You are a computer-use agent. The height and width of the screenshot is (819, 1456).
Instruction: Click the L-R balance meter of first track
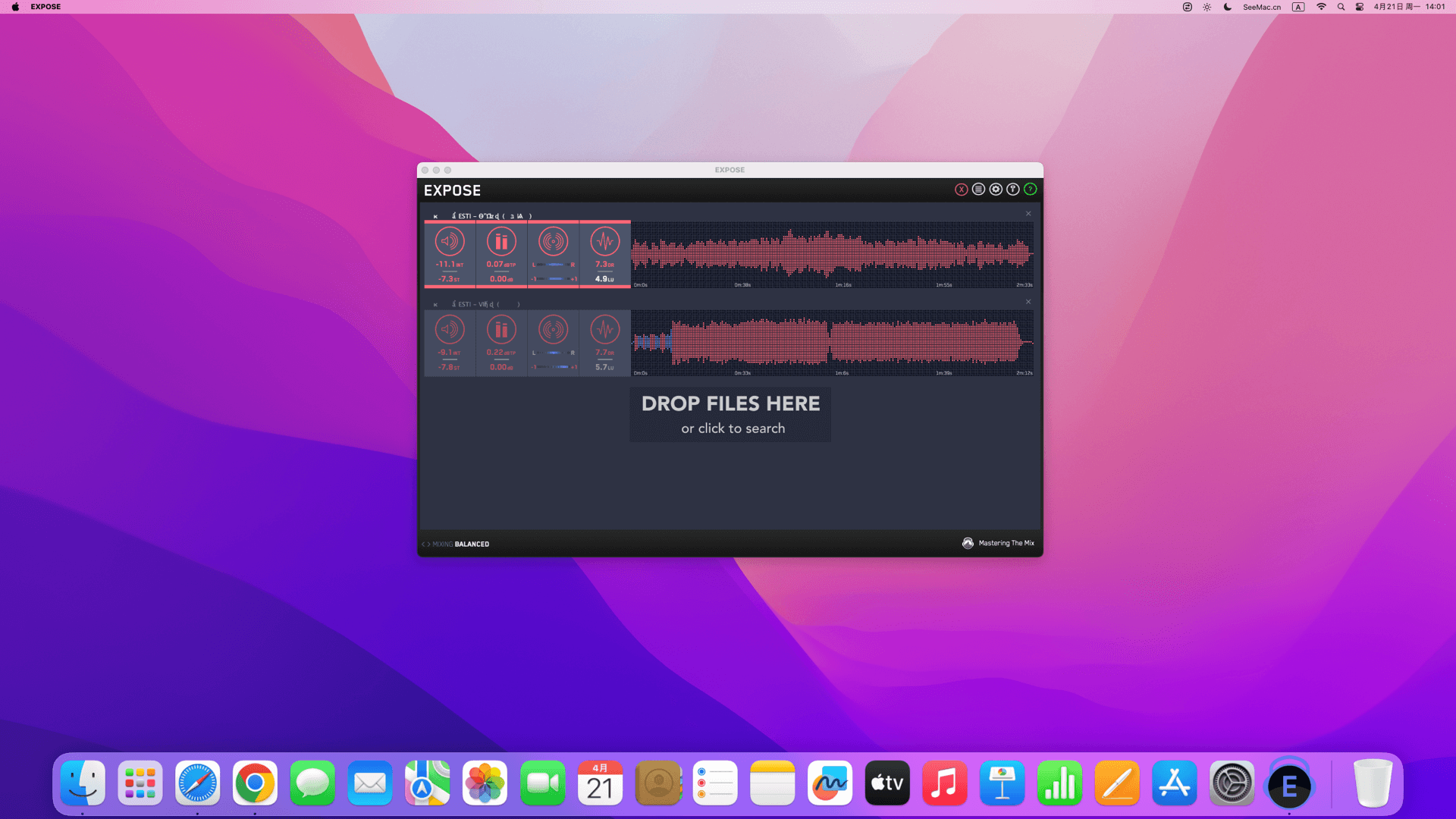554,265
